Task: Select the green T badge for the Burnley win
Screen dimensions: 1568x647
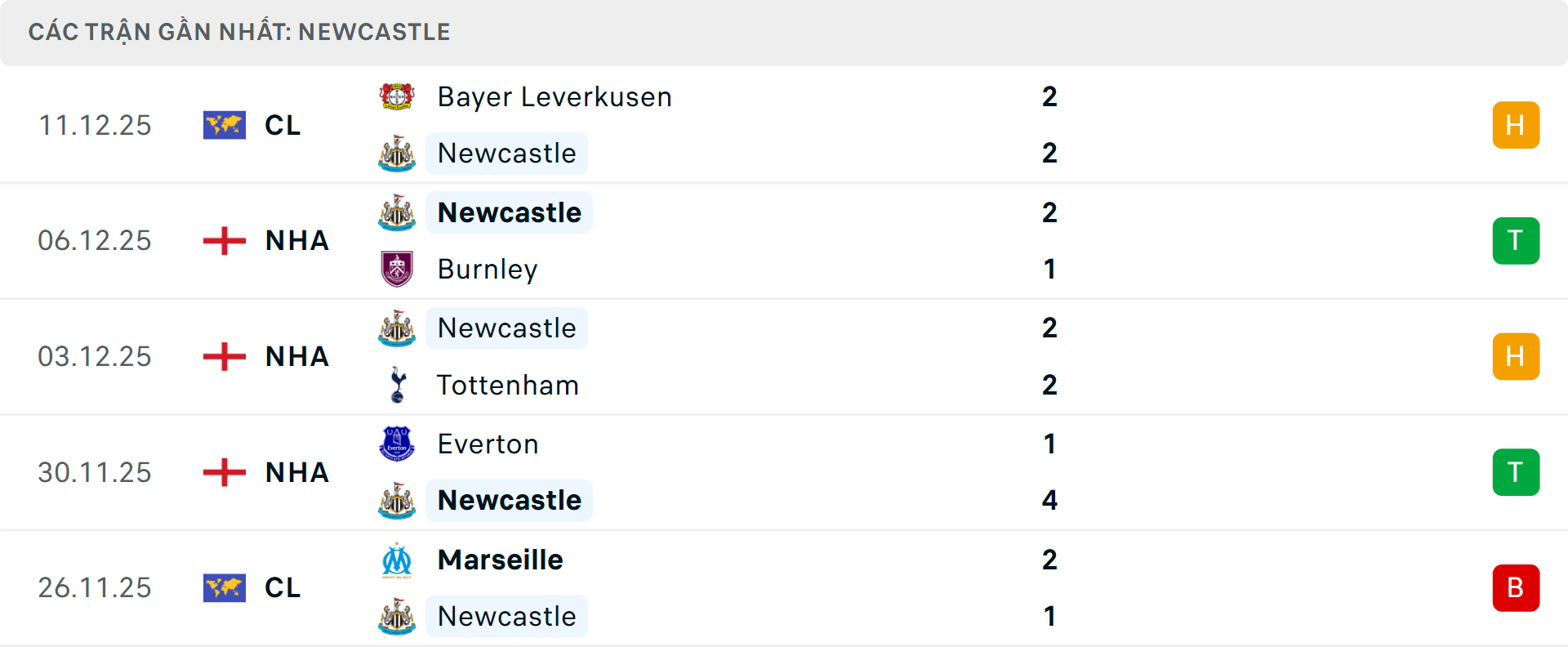Action: 1516,240
